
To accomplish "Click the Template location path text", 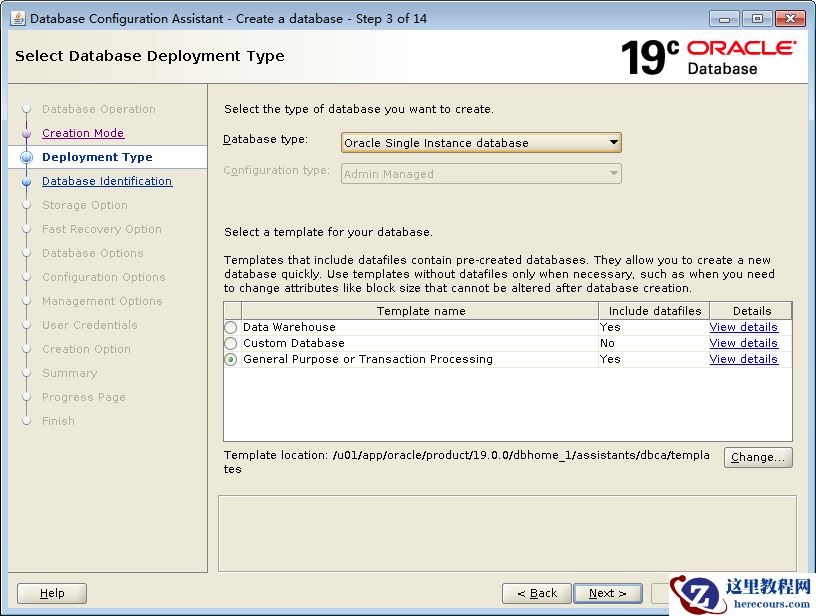I will click(x=467, y=462).
